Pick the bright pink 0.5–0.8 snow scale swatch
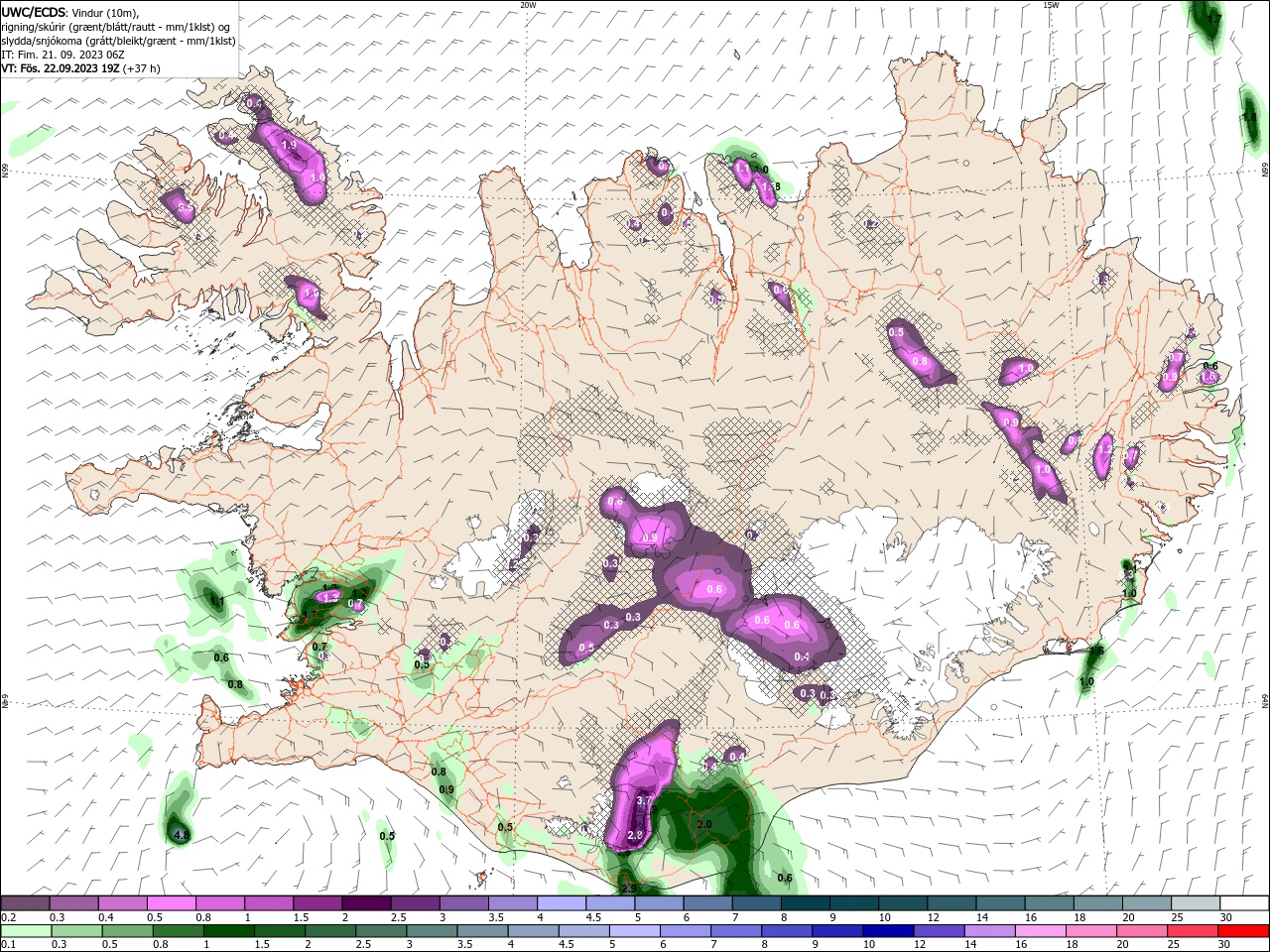 click(x=171, y=903)
